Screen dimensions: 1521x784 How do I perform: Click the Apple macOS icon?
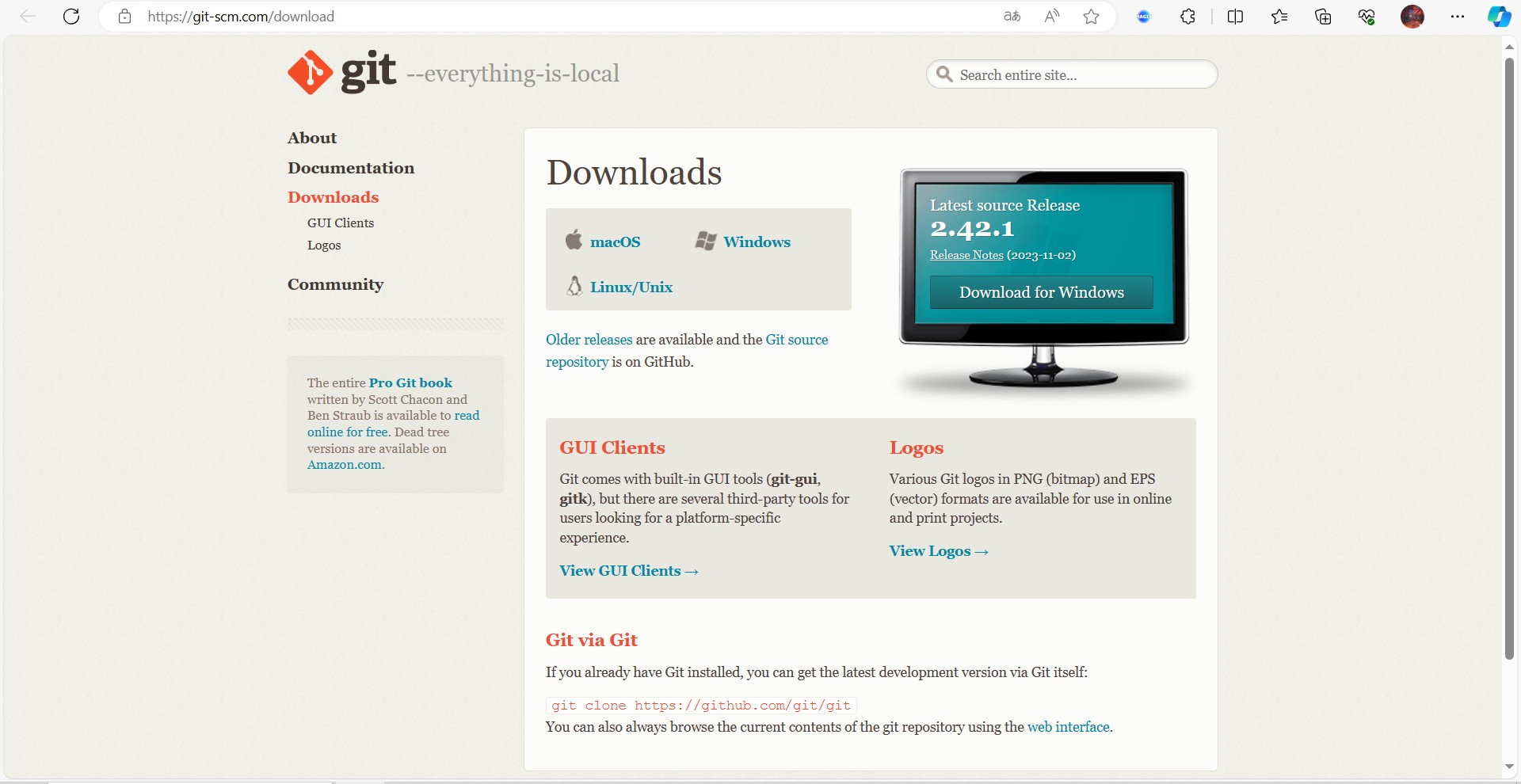[574, 239]
